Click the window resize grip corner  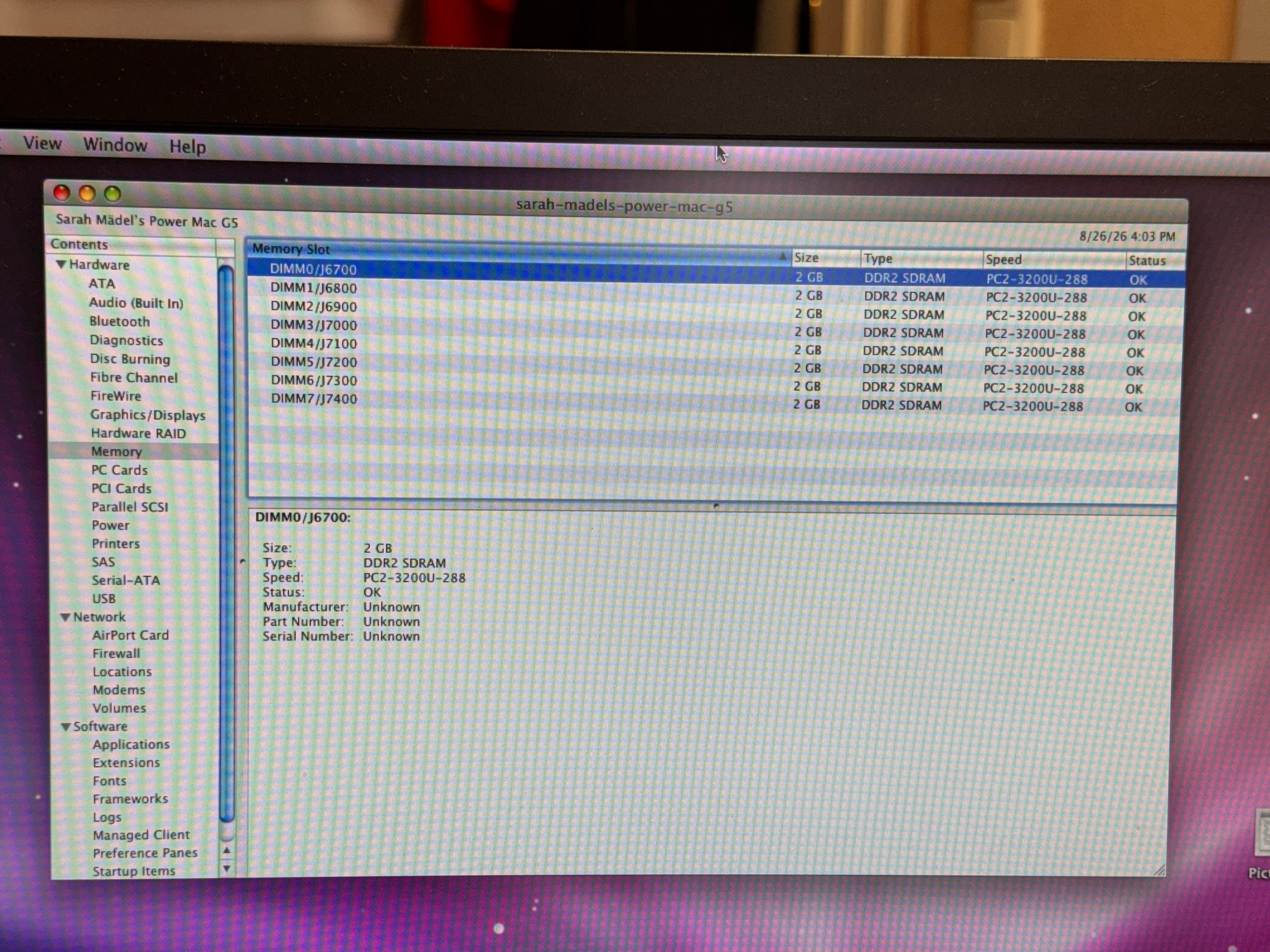pos(1159,870)
